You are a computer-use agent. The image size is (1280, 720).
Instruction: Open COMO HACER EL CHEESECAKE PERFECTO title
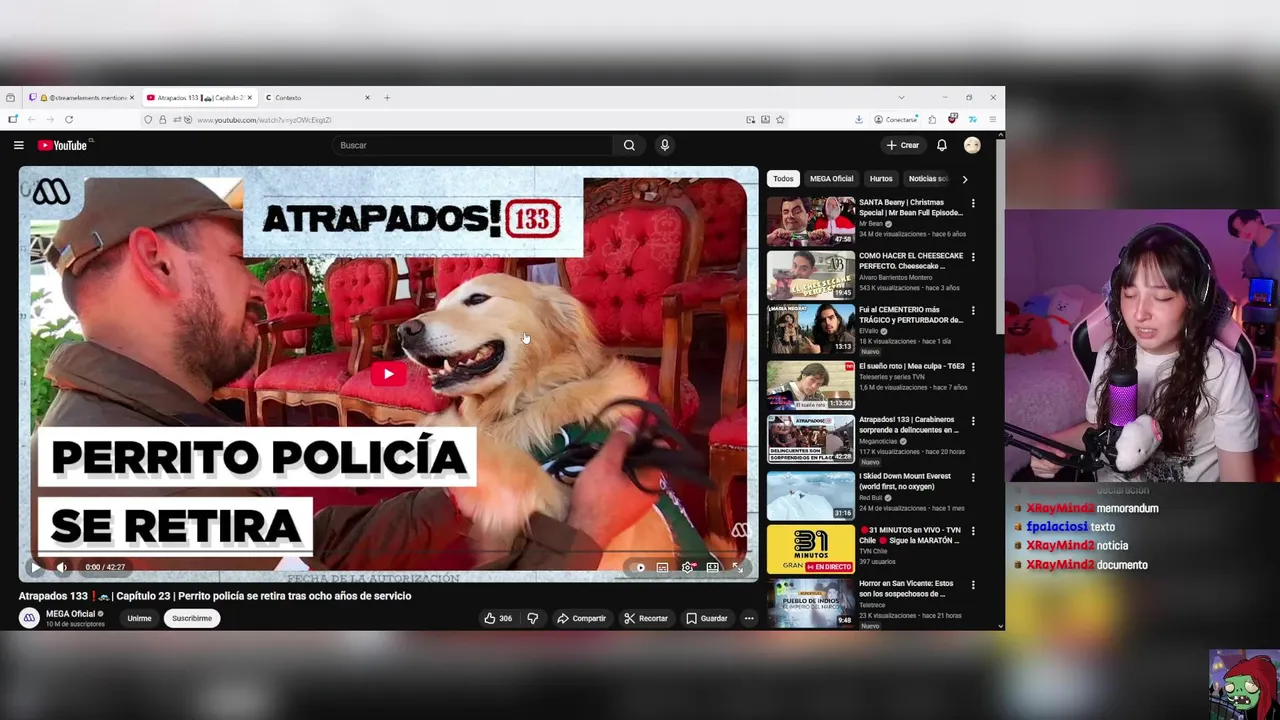point(911,261)
